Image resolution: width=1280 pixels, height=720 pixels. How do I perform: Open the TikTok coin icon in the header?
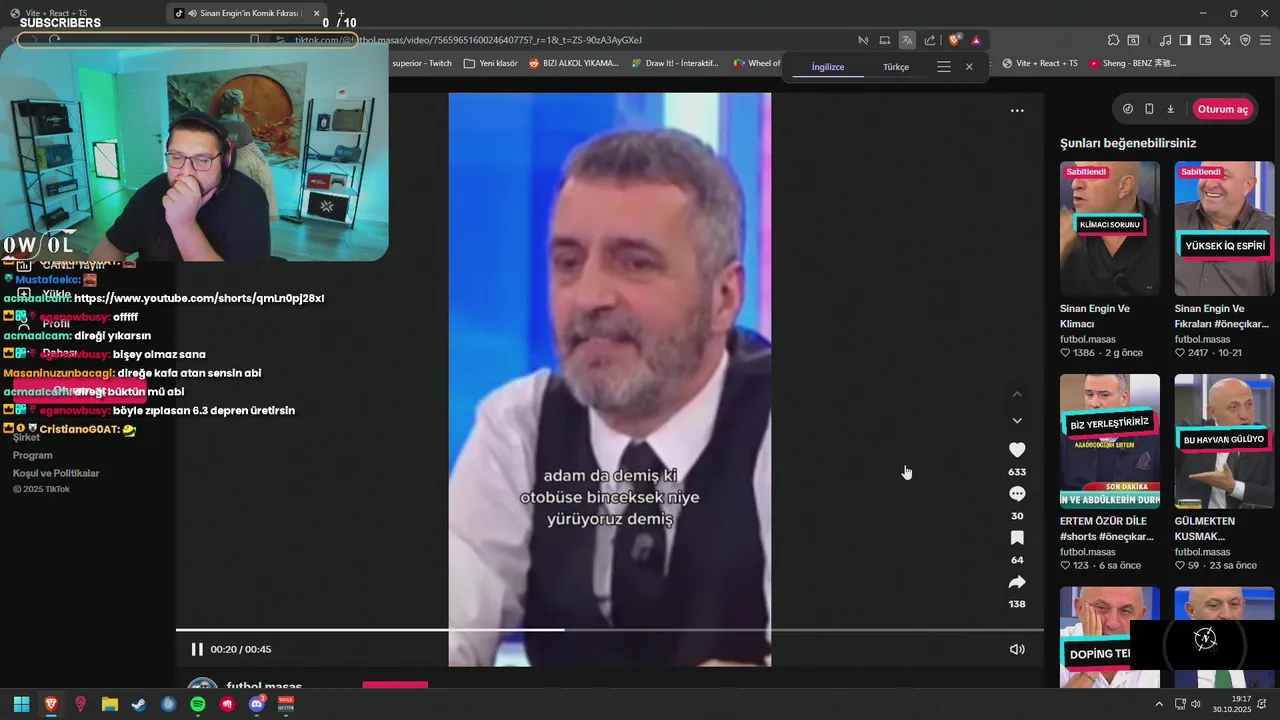1128,109
